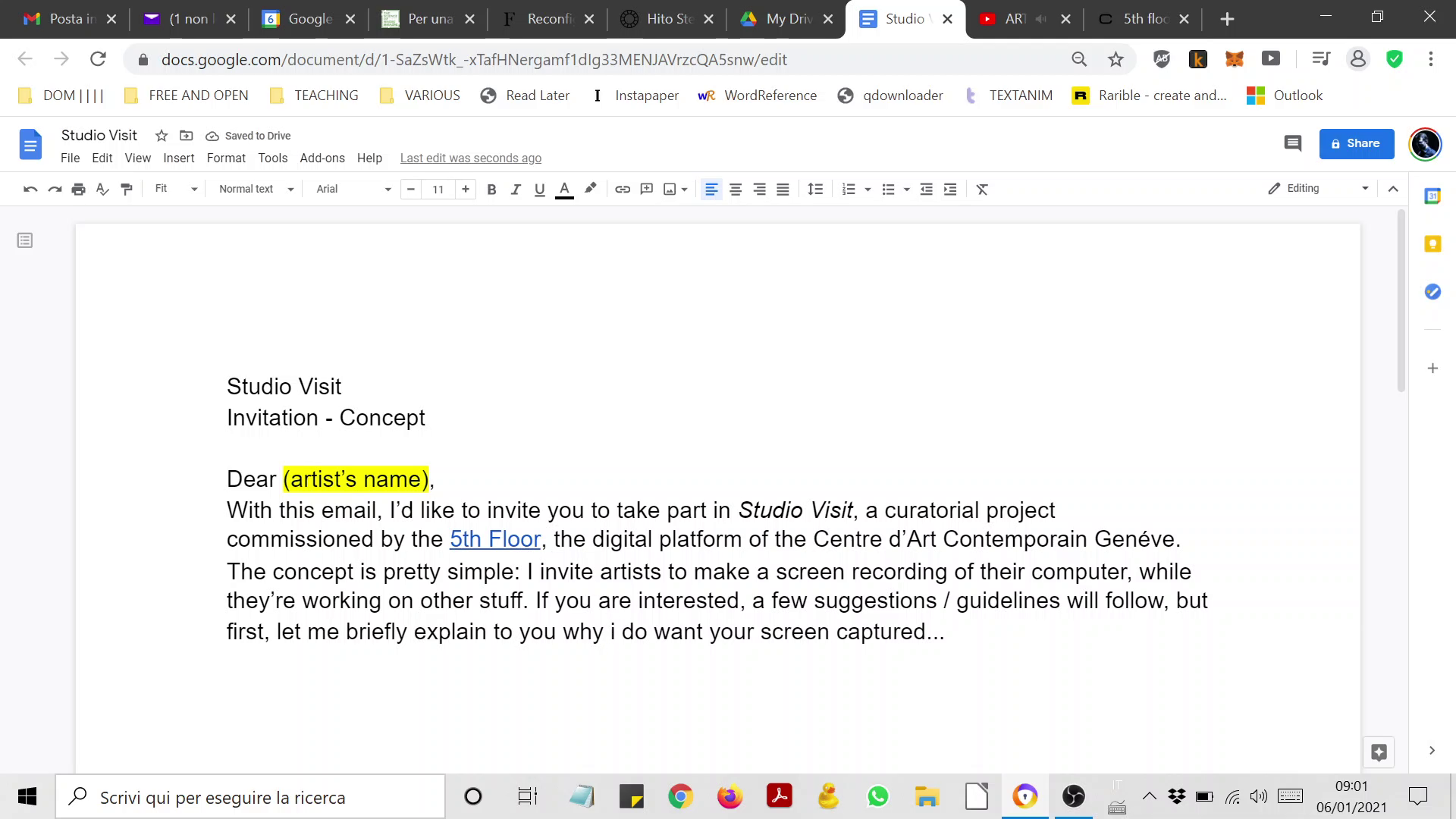The image size is (1456, 819).
Task: Open the Arial font dropdown
Action: coord(353,190)
